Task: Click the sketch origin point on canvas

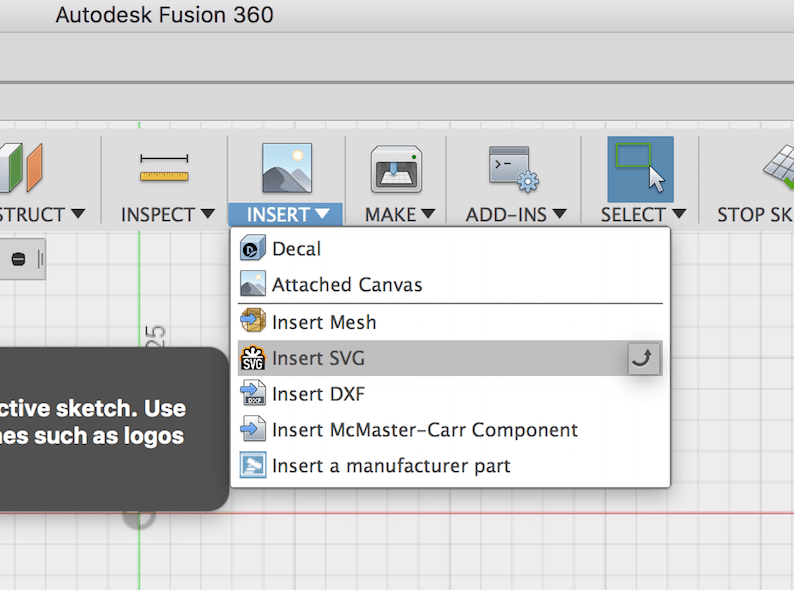Action: pos(139,513)
